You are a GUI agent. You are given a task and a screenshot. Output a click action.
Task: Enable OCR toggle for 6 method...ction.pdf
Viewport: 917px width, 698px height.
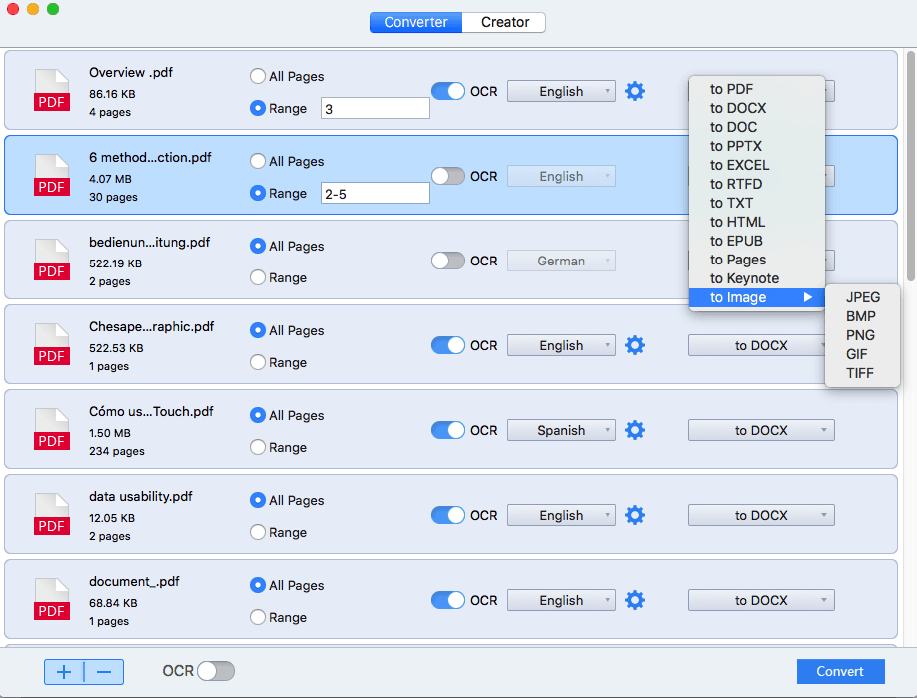[x=448, y=176]
